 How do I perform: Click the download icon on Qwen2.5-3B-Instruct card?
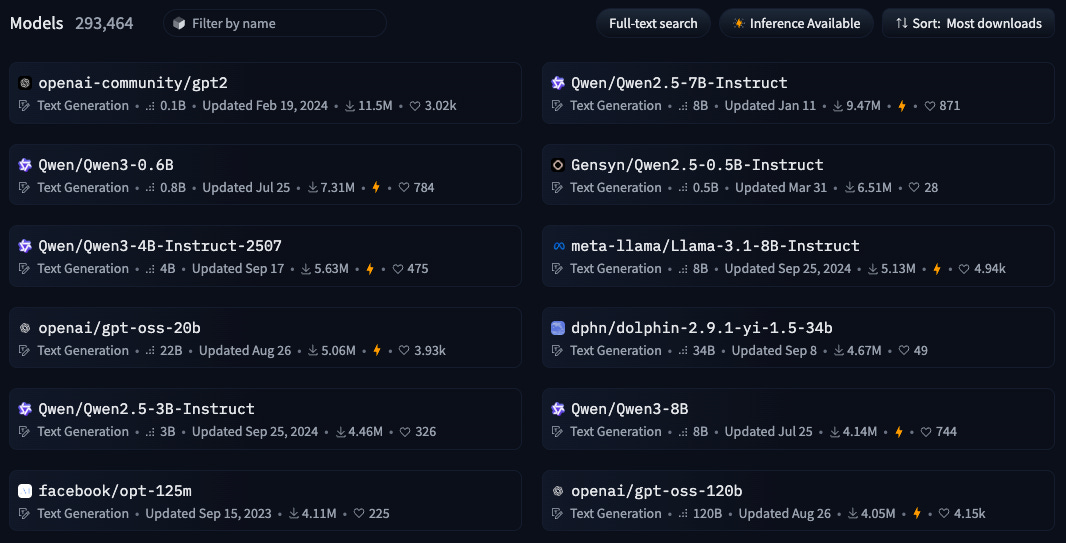point(341,432)
